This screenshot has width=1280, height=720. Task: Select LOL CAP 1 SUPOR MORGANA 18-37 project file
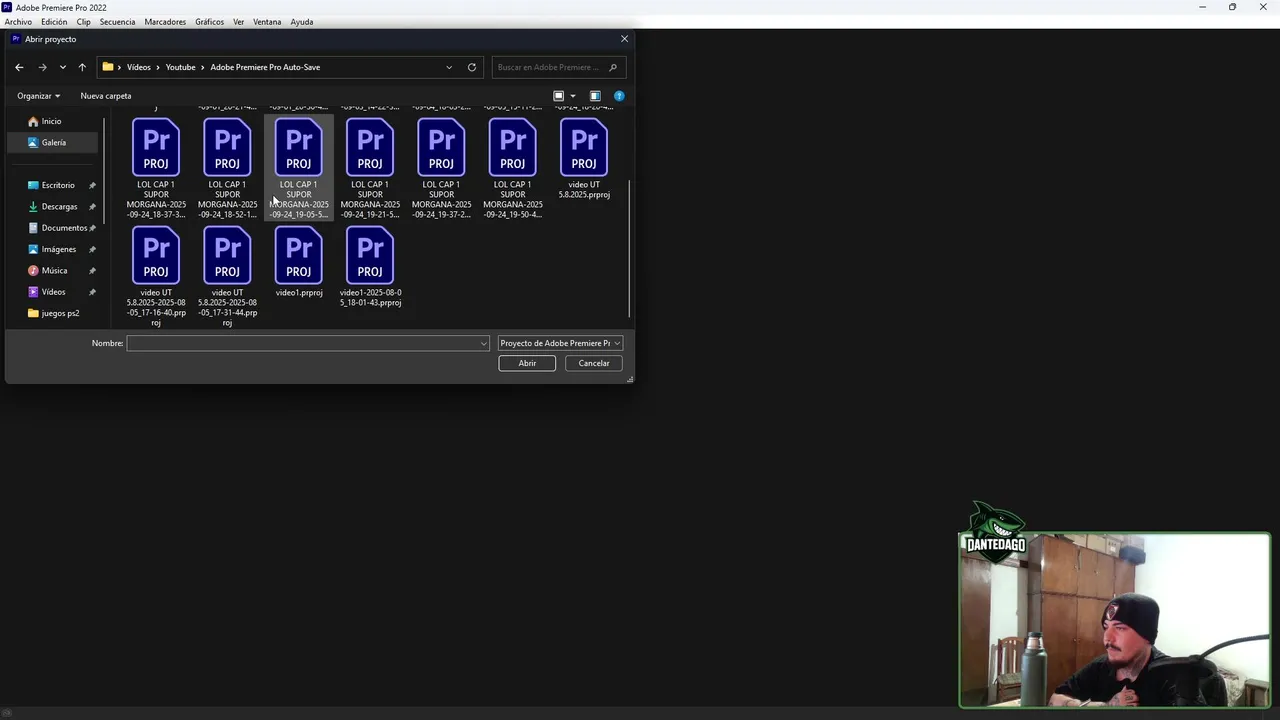click(x=156, y=168)
